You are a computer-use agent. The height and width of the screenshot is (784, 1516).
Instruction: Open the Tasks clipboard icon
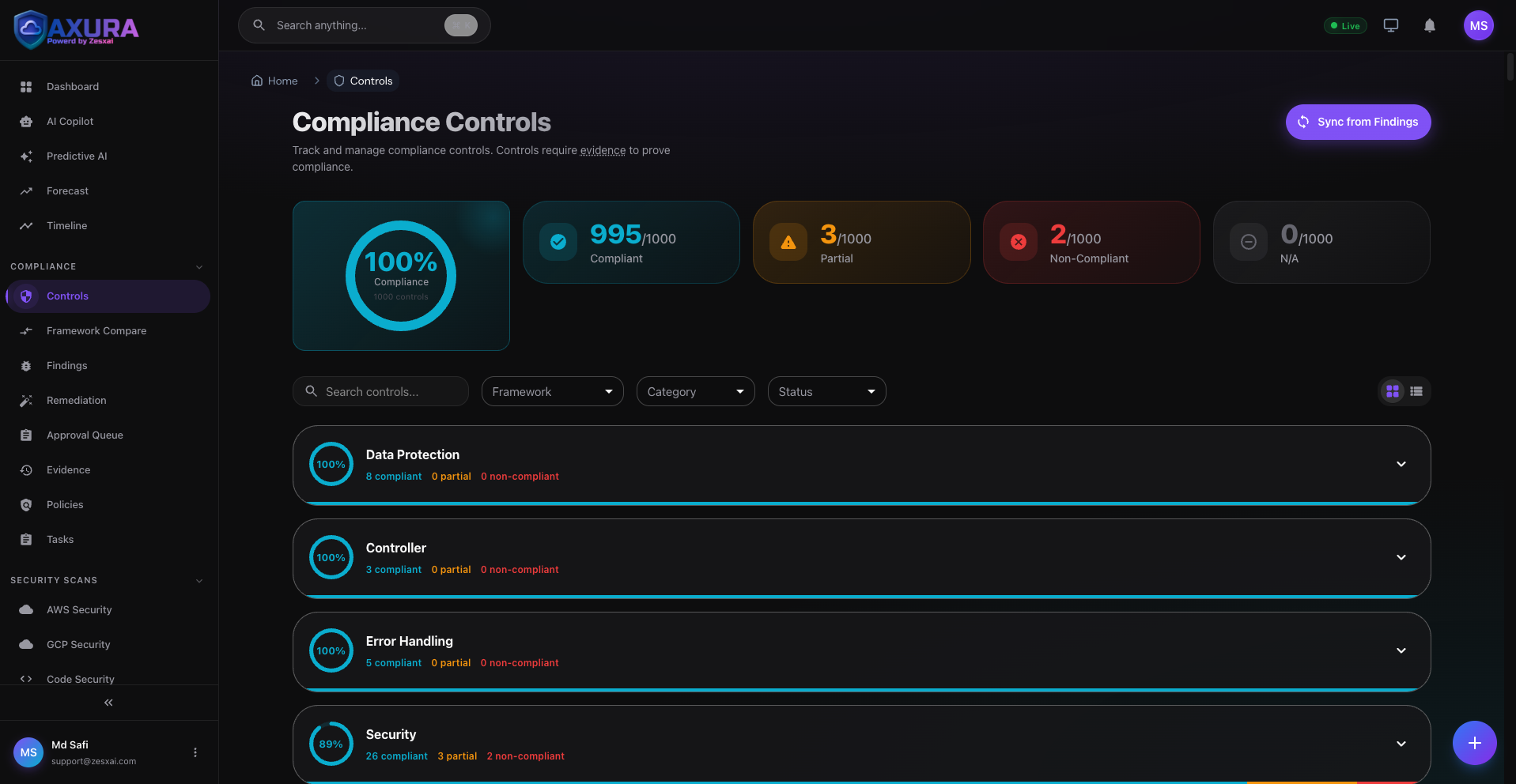point(26,540)
